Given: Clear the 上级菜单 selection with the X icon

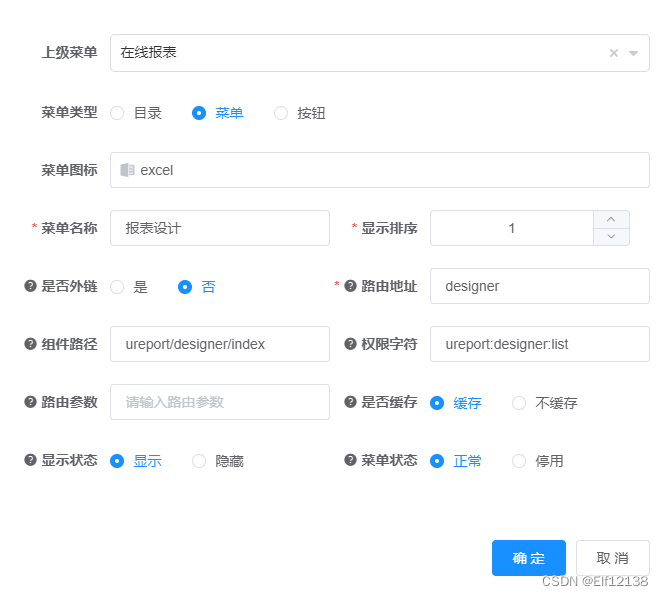Looking at the screenshot, I should pos(614,53).
